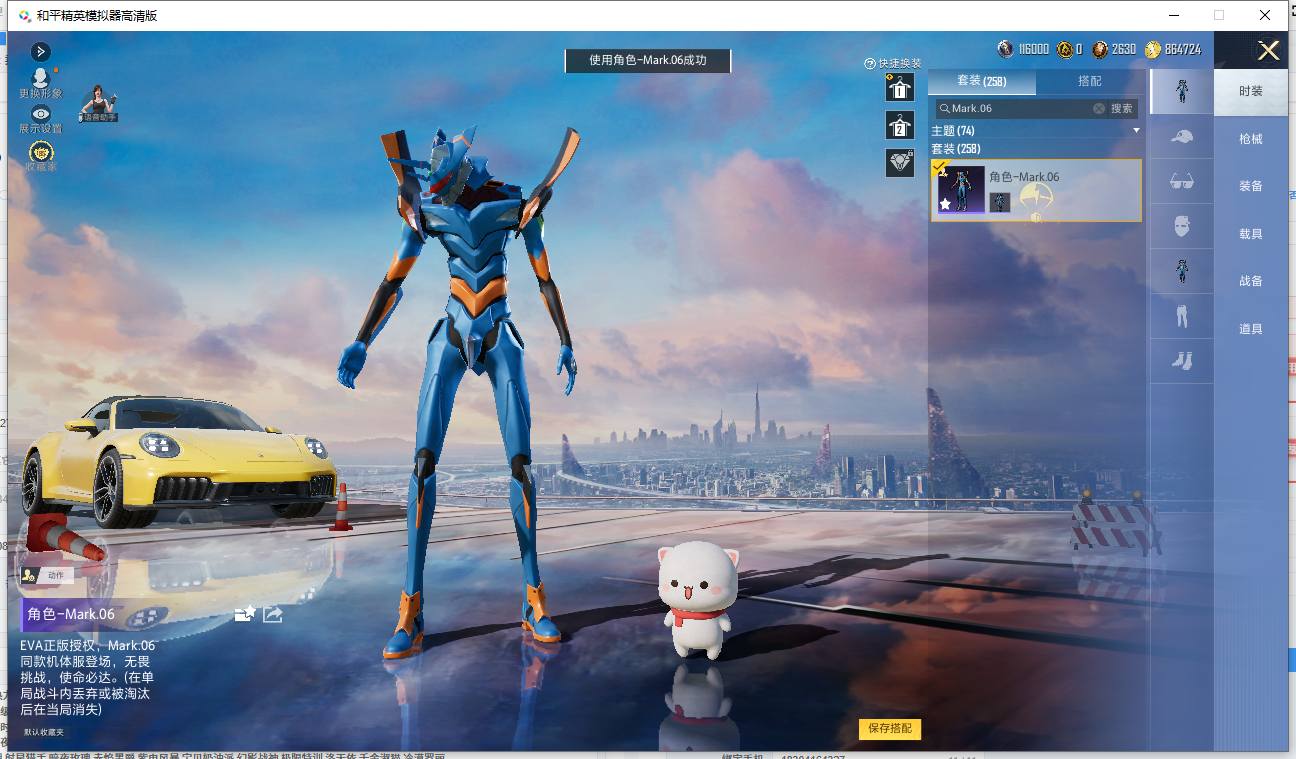Toggle the 展示设置 eye icon
The width and height of the screenshot is (1296, 759).
40,113
